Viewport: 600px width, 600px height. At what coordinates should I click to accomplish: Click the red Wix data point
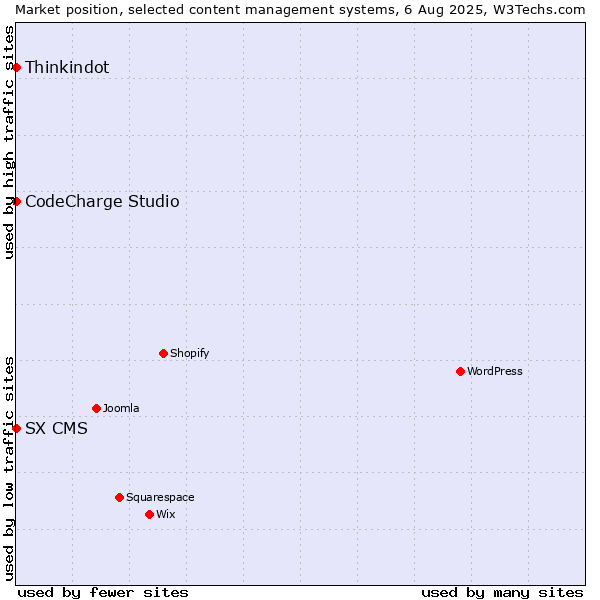point(150,515)
